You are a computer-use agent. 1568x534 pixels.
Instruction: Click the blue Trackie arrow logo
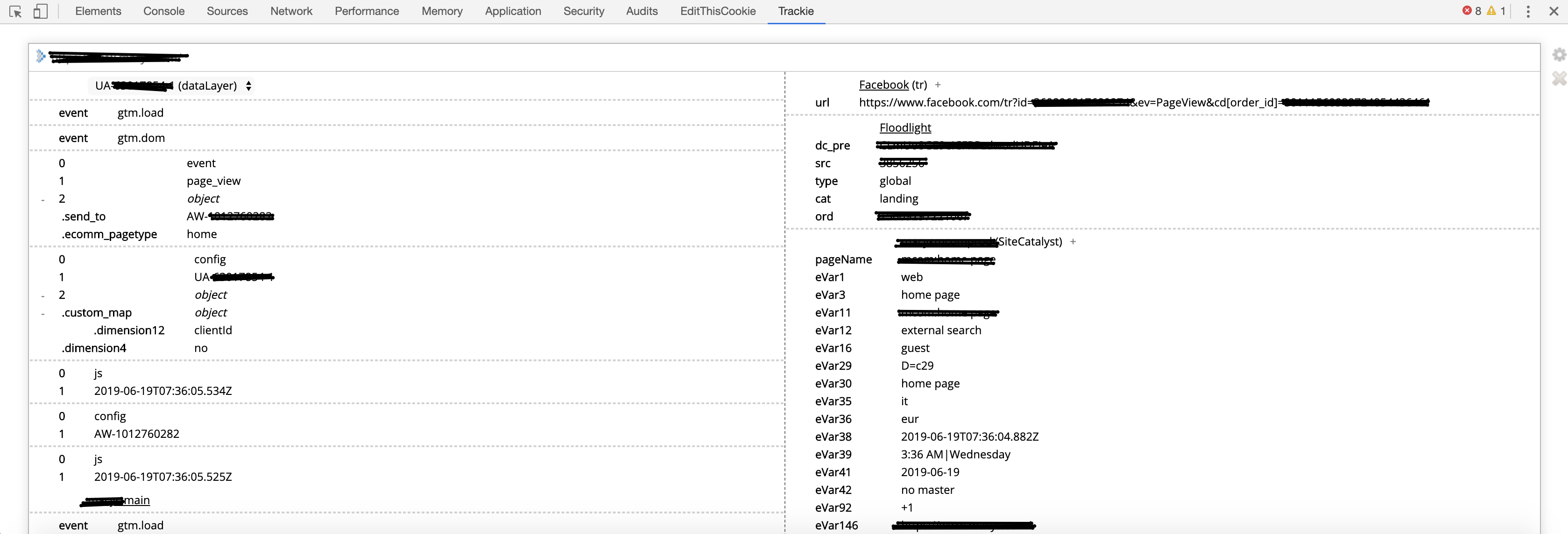click(x=41, y=56)
